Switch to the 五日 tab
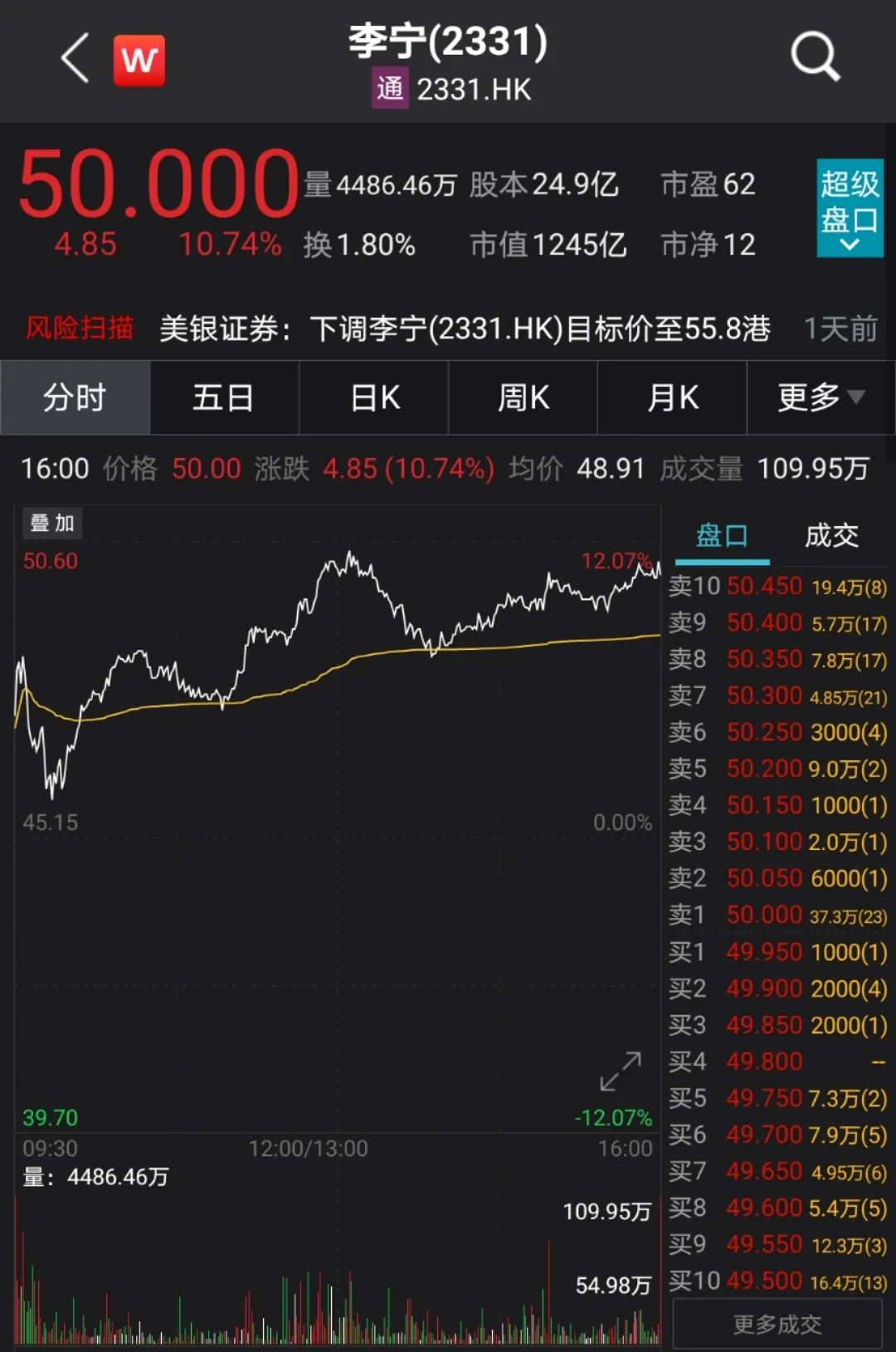The width and height of the screenshot is (896, 1352). 224,398
